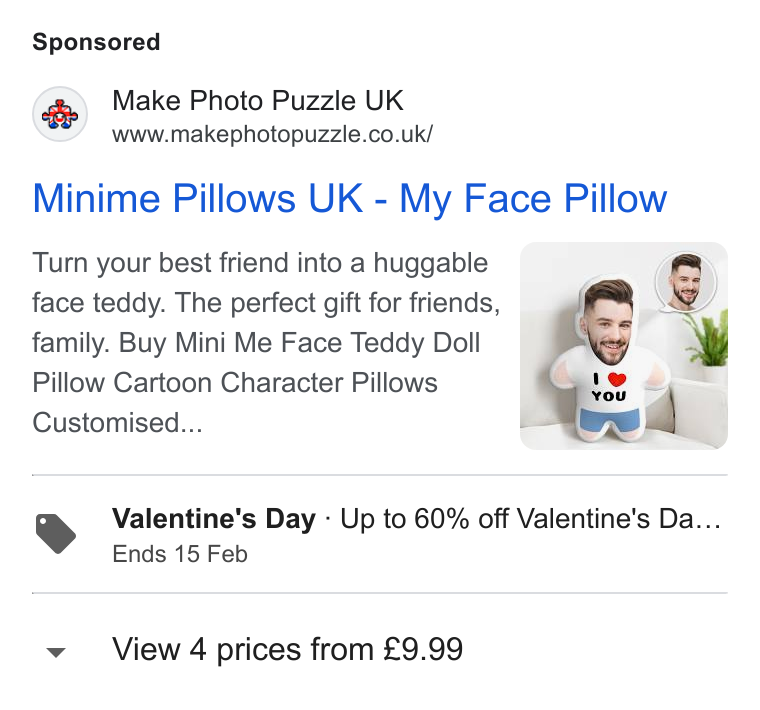Click the www.makephotopuzzle.co.uk URL

coord(272,134)
